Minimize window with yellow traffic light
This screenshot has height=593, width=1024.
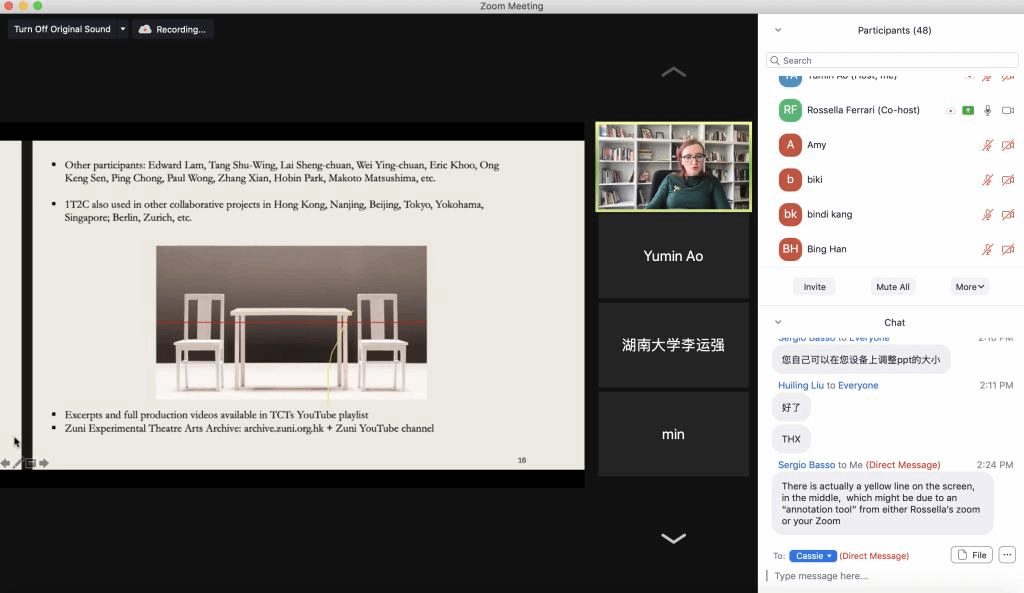point(23,6)
